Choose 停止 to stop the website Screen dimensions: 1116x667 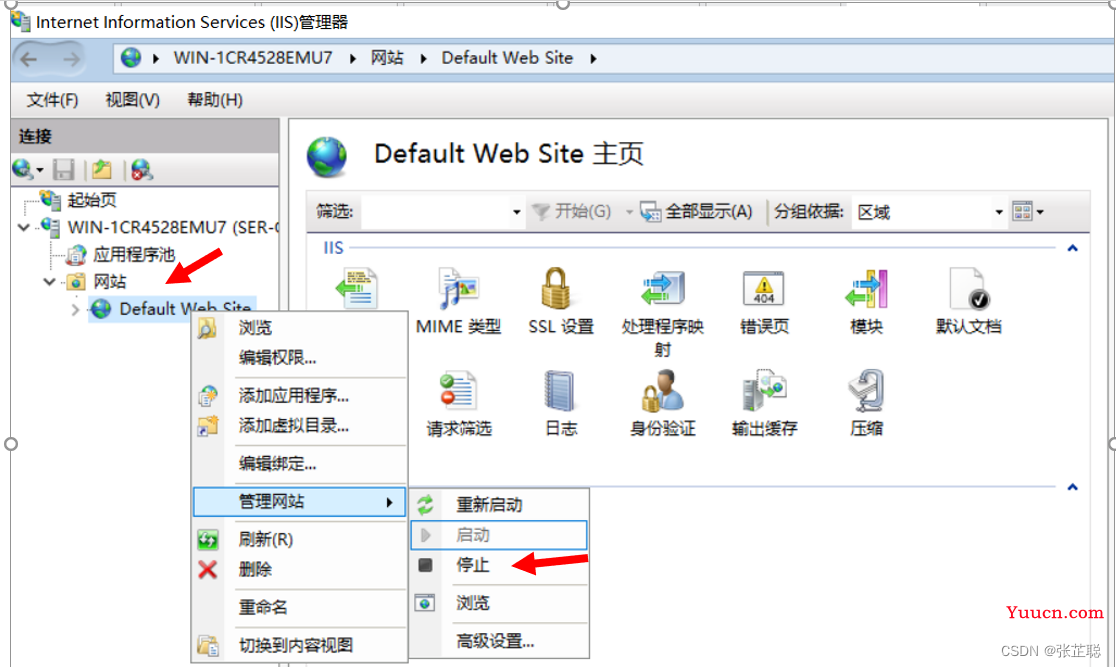500,565
